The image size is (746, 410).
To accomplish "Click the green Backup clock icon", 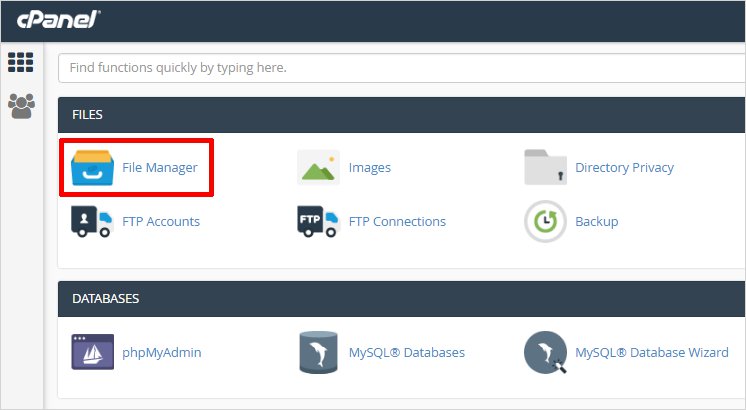I will 545,221.
